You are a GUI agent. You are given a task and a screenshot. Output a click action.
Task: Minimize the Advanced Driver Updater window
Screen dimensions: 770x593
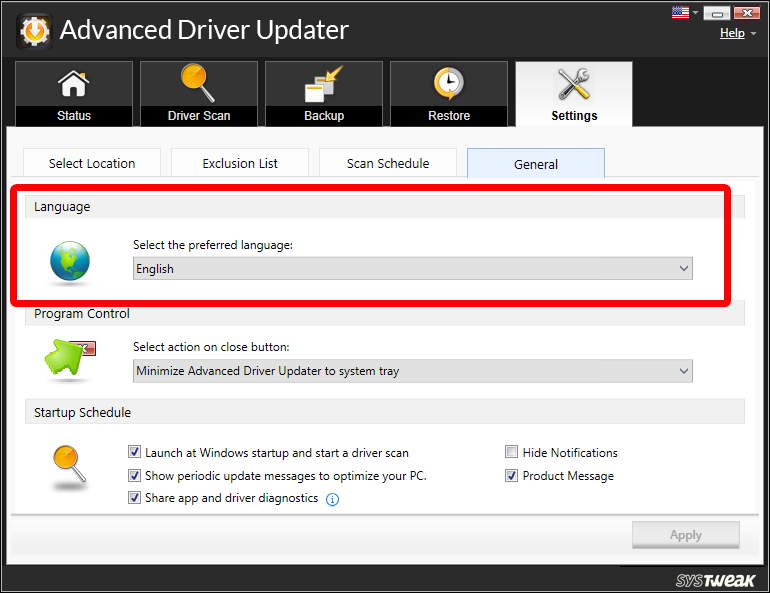point(717,13)
